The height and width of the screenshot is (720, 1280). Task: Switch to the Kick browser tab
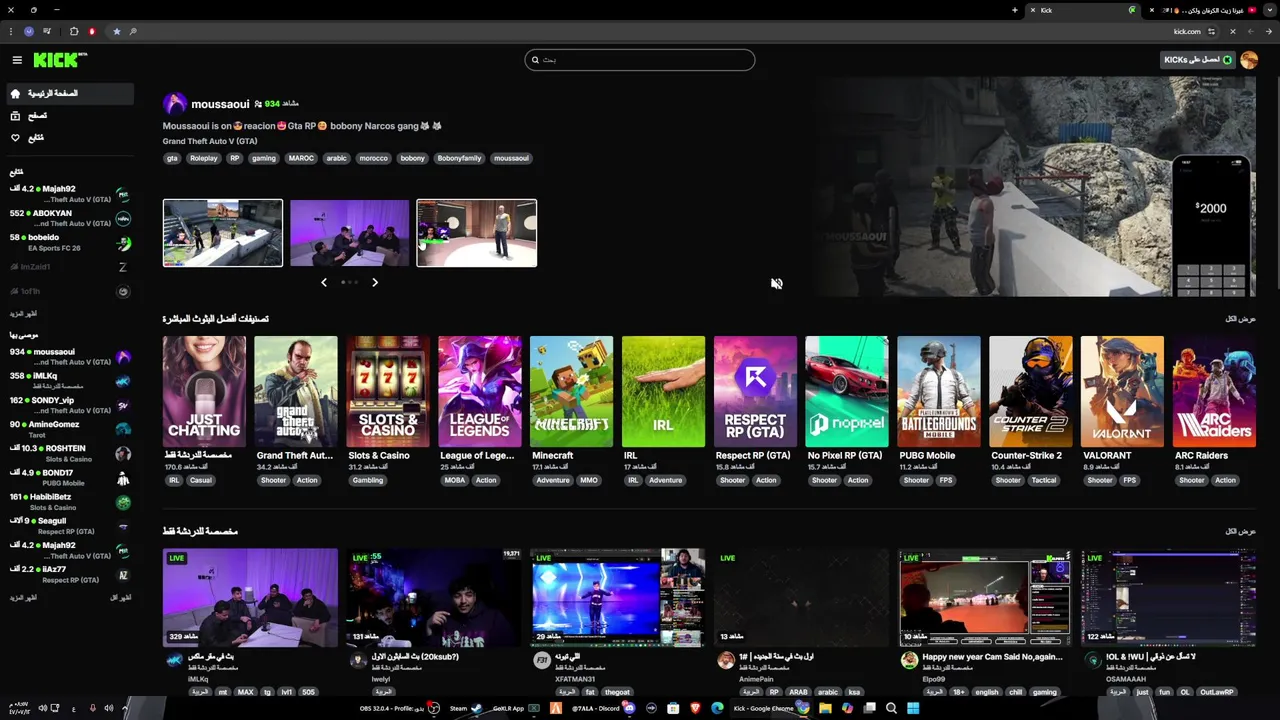click(1084, 10)
